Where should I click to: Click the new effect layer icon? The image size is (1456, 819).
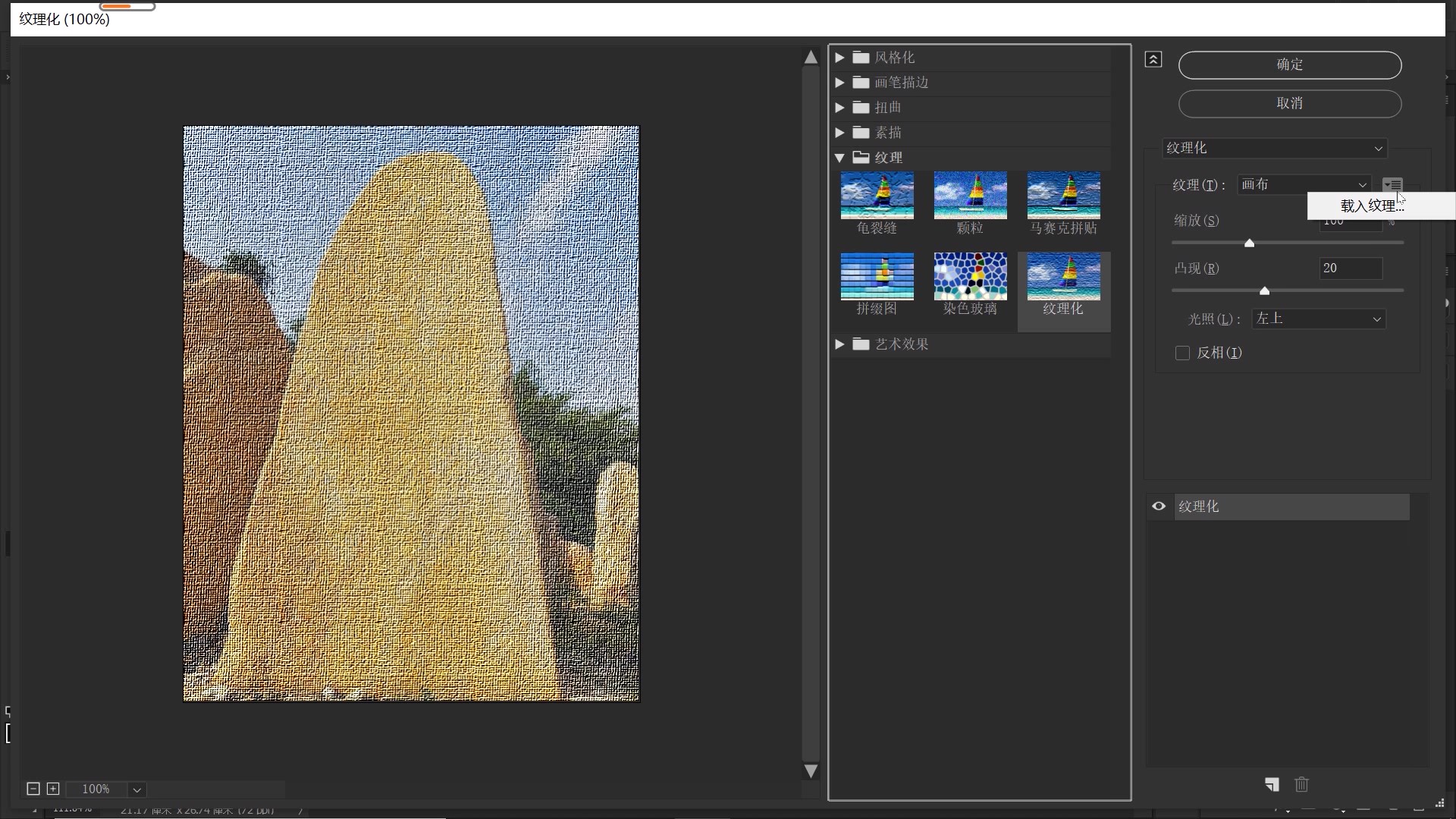pos(1272,785)
